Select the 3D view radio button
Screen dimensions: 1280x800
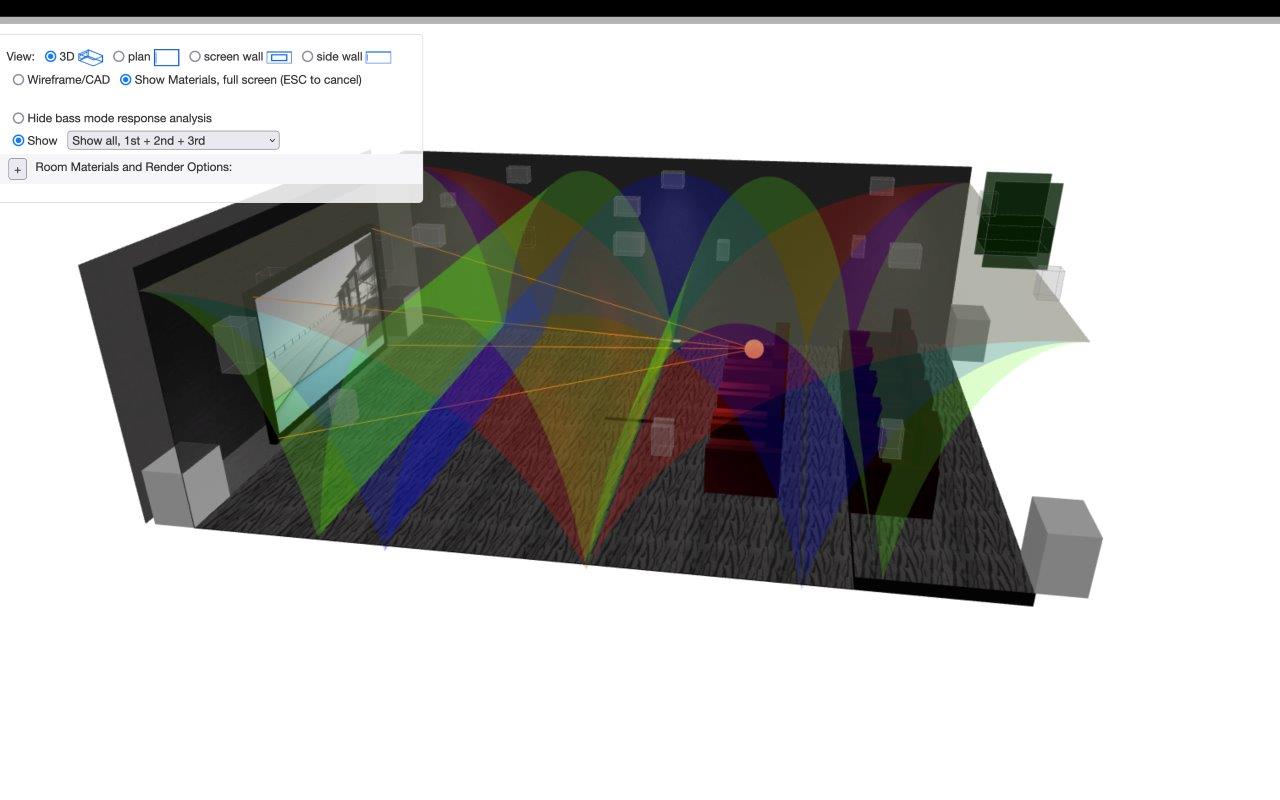pyautogui.click(x=51, y=57)
